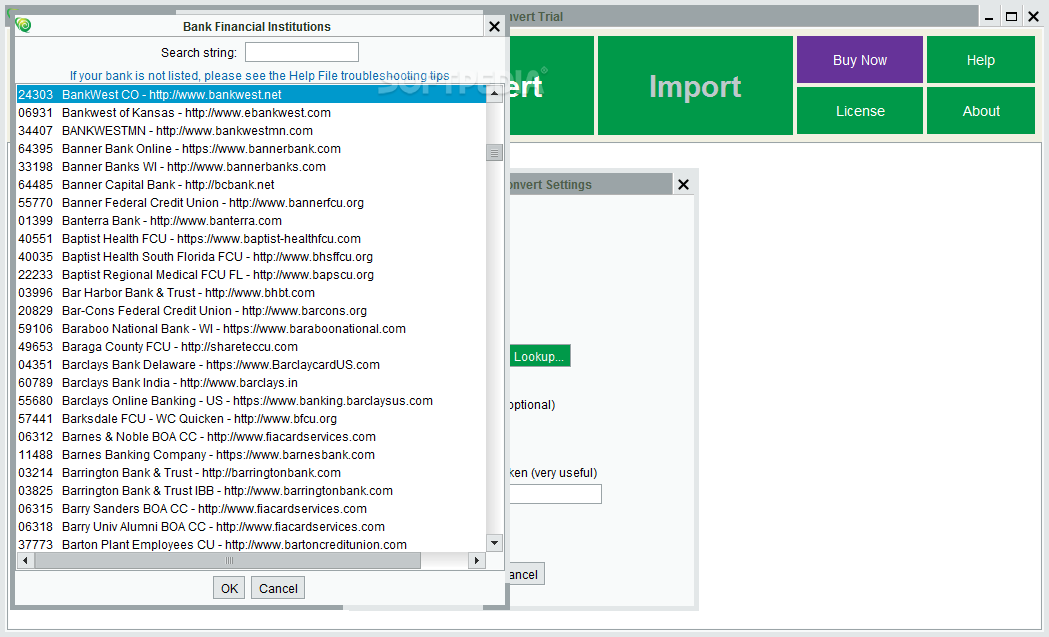Select Banner Capital Bank entry

point(252,185)
